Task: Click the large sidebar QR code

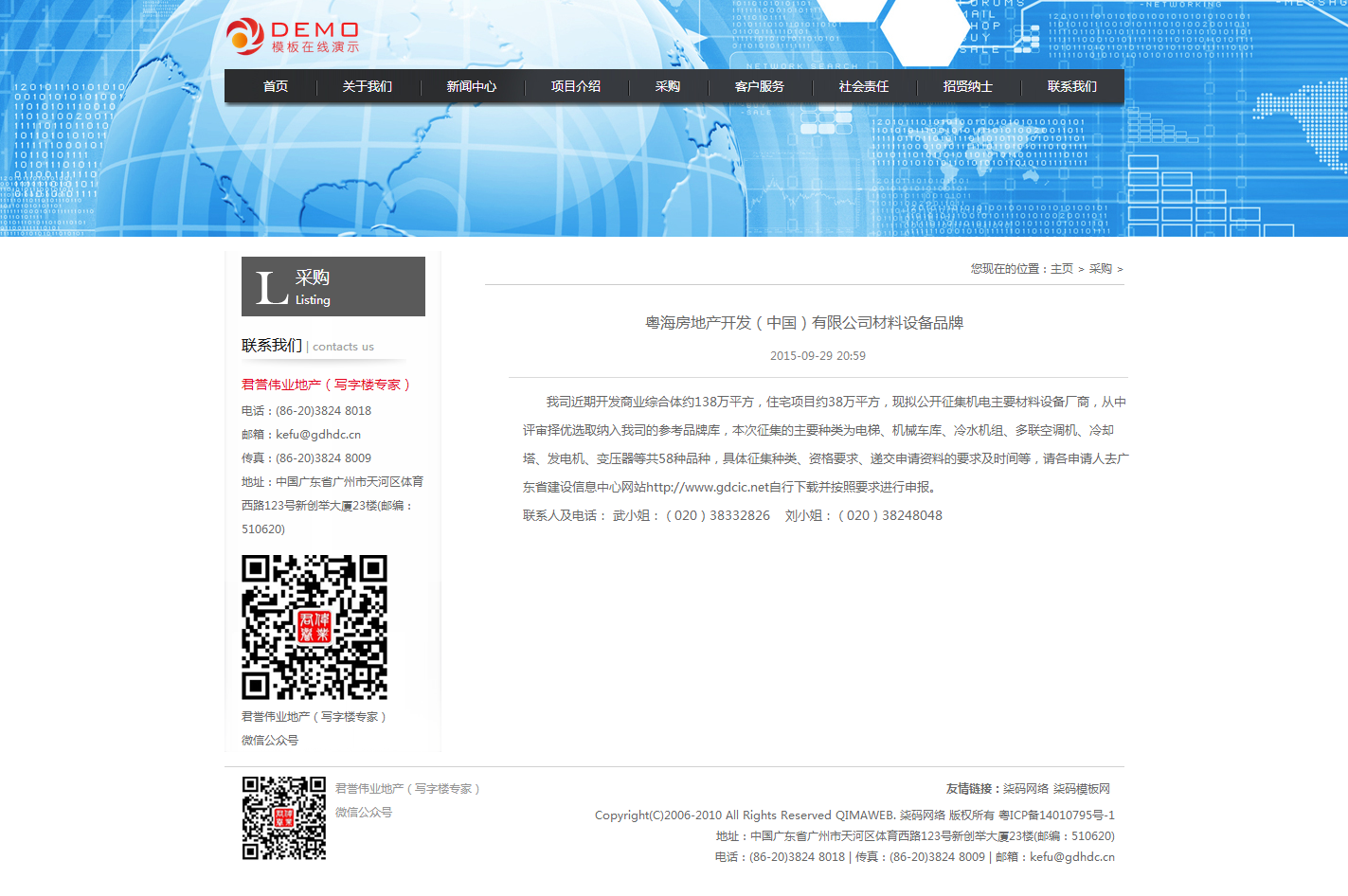Action: click(x=315, y=627)
